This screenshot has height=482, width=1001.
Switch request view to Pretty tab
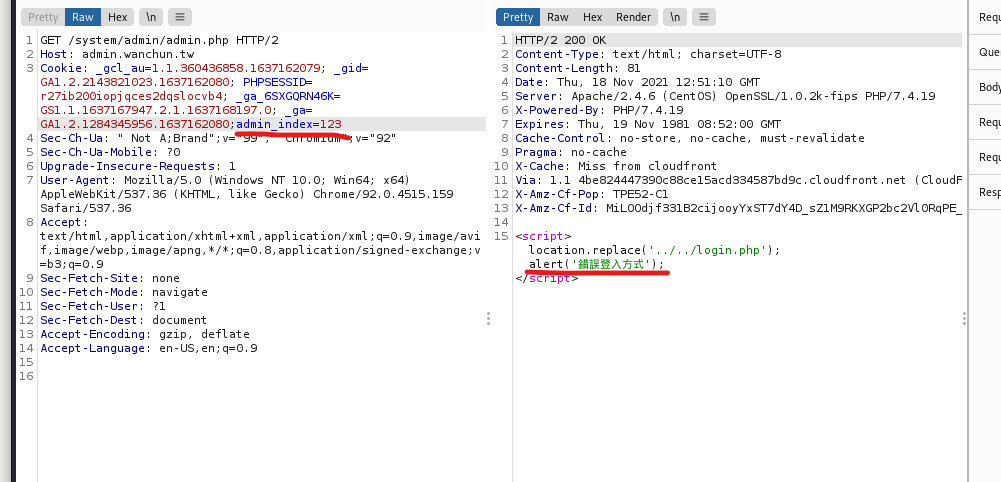click(43, 17)
